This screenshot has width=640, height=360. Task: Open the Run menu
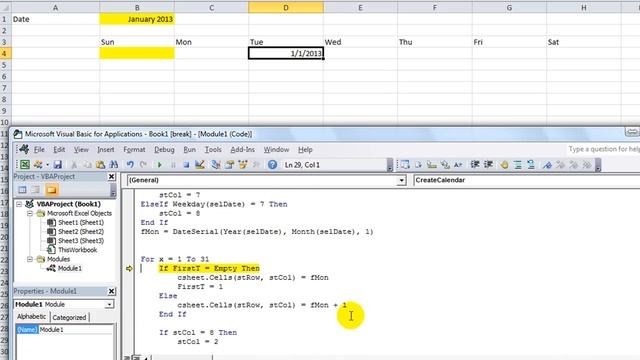[189, 149]
